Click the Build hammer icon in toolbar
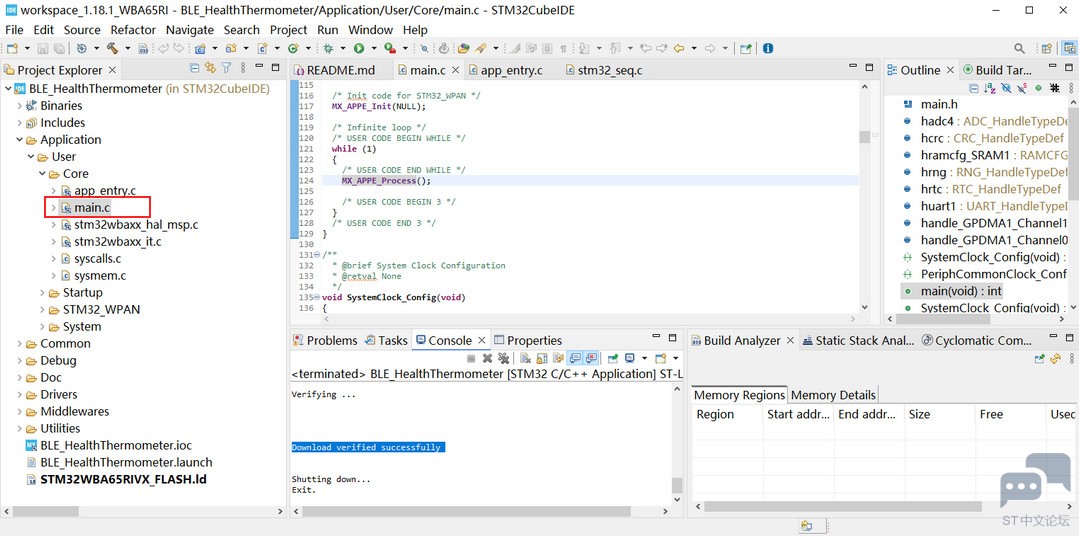Viewport: 1079px width, 536px height. [111, 48]
